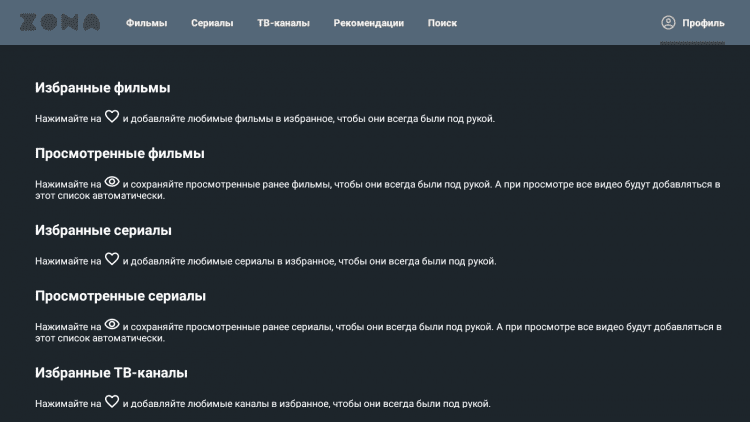Click the heart icon under Избранные фильмы
The image size is (750, 422).
point(112,117)
